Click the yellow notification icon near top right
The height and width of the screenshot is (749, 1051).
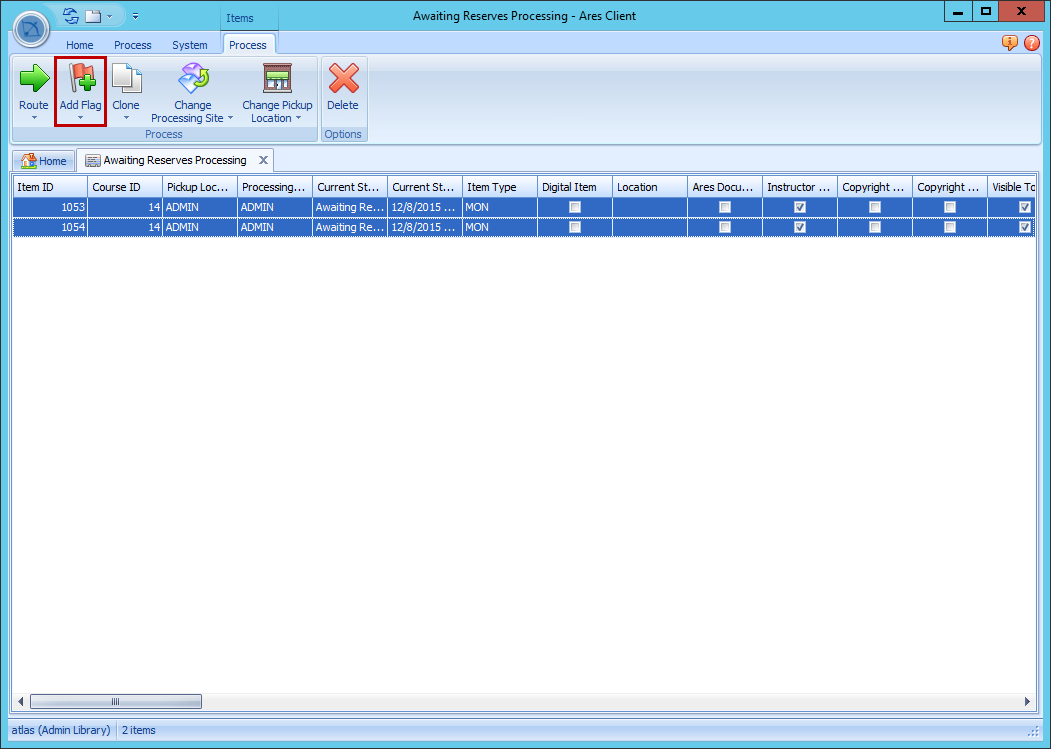pyautogui.click(x=1009, y=43)
